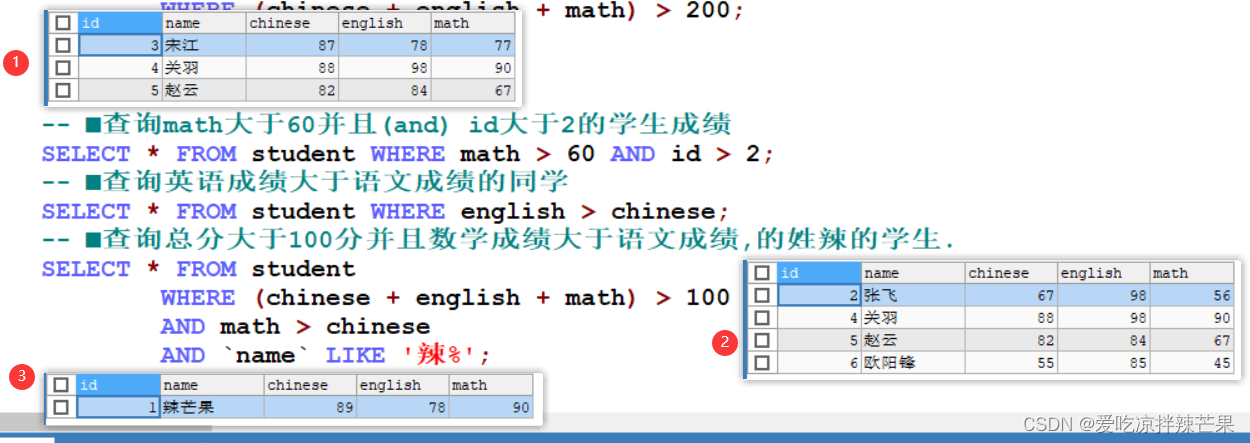Click the id cell 1 of 辣芒果
The height and width of the screenshot is (443, 1250).
click(x=118, y=407)
